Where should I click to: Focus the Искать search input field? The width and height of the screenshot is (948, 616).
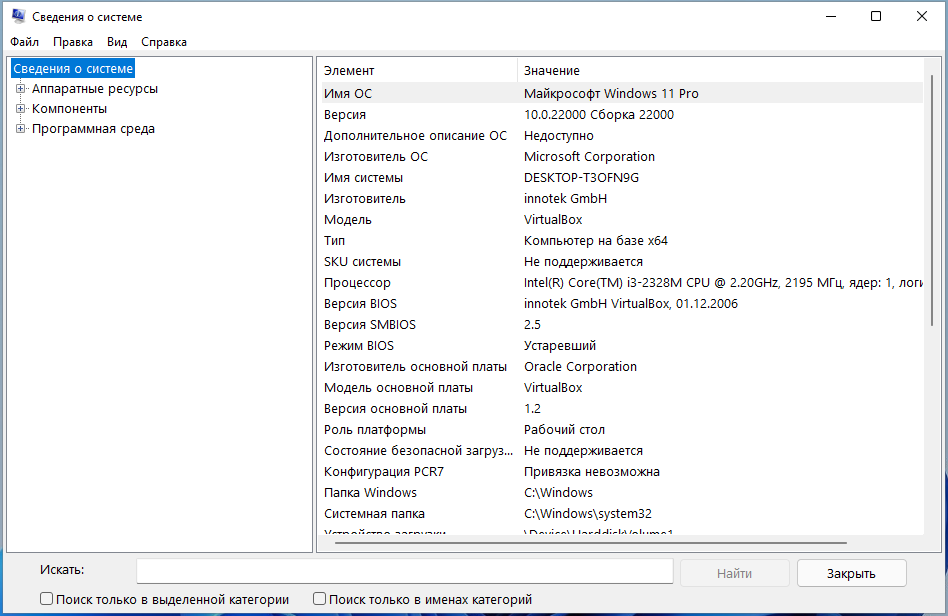point(404,571)
